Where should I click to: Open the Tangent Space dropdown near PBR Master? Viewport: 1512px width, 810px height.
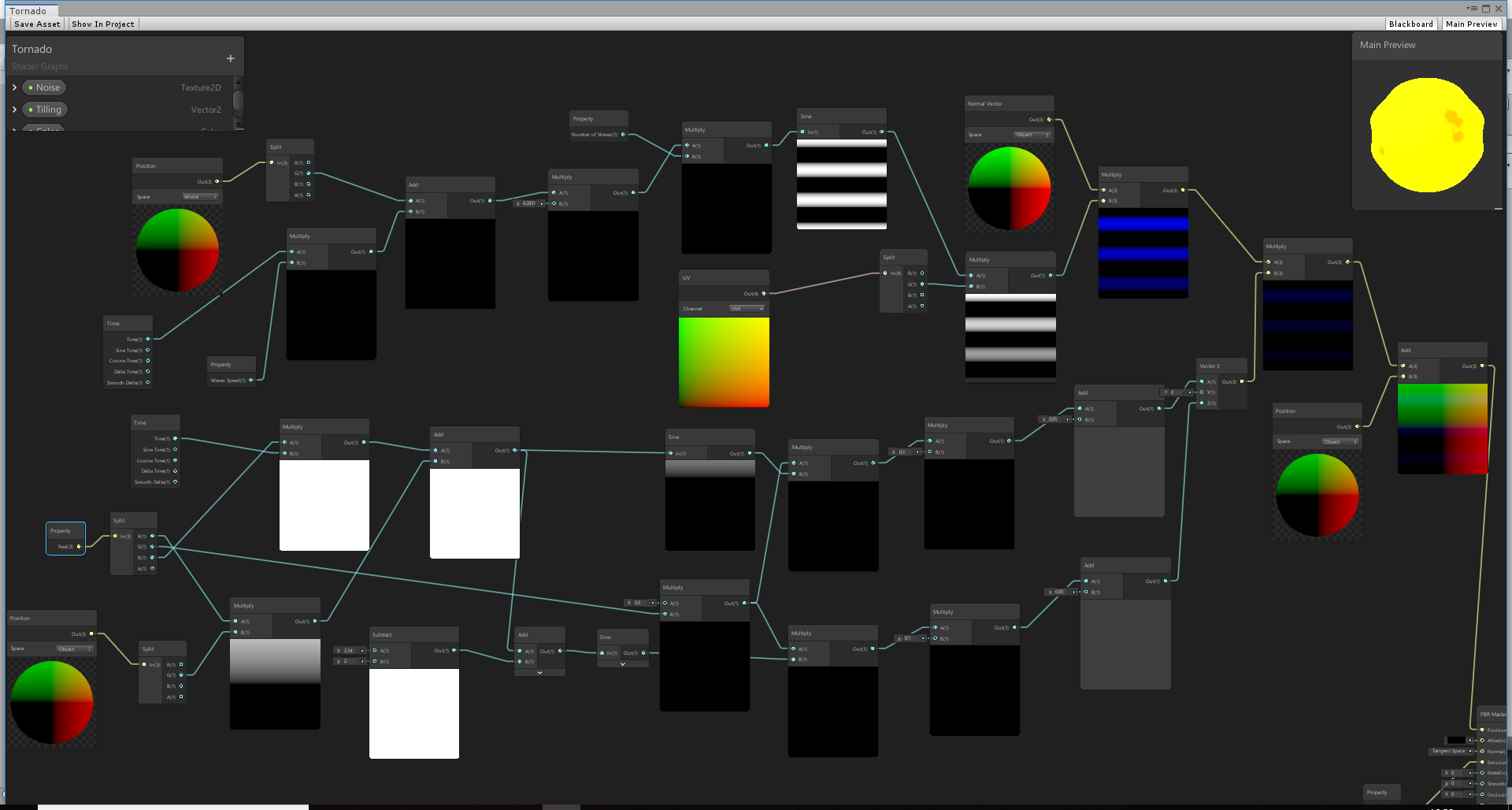coord(1451,751)
